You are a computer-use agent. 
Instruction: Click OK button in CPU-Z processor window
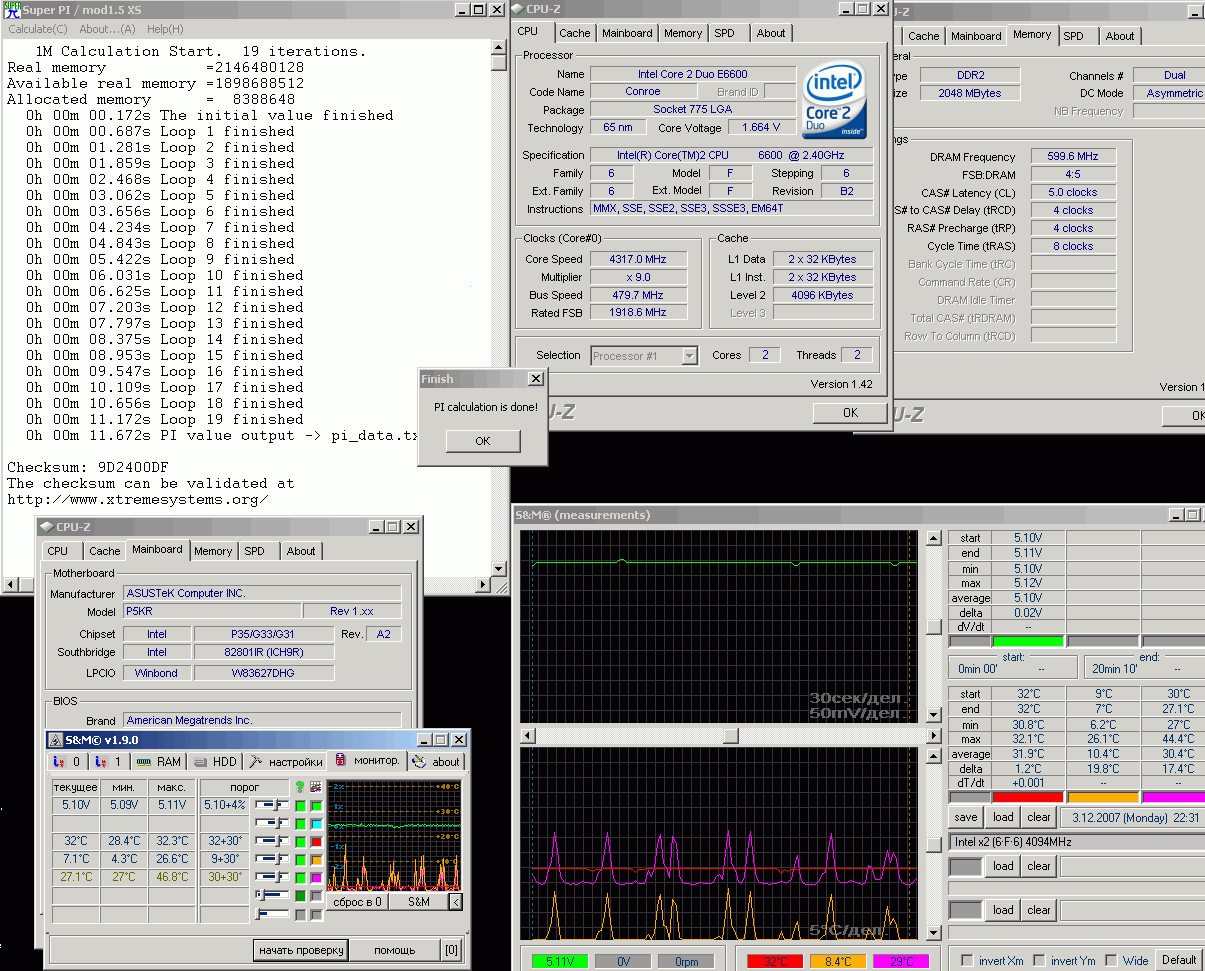click(x=850, y=412)
